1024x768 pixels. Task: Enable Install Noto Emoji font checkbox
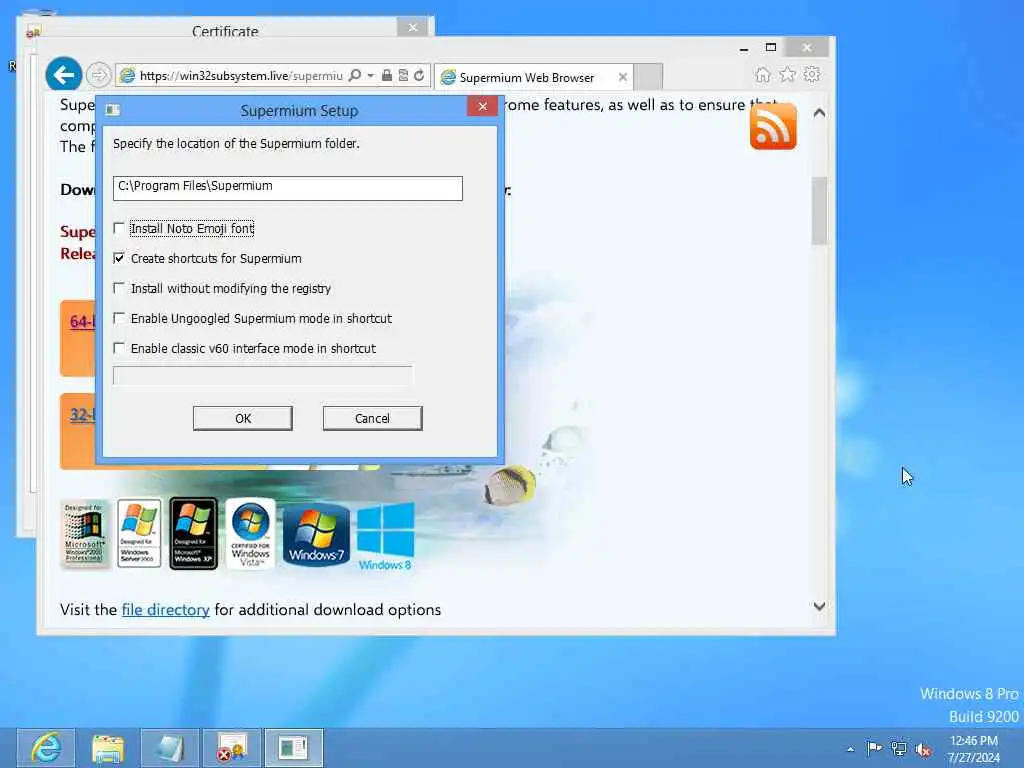click(x=119, y=228)
